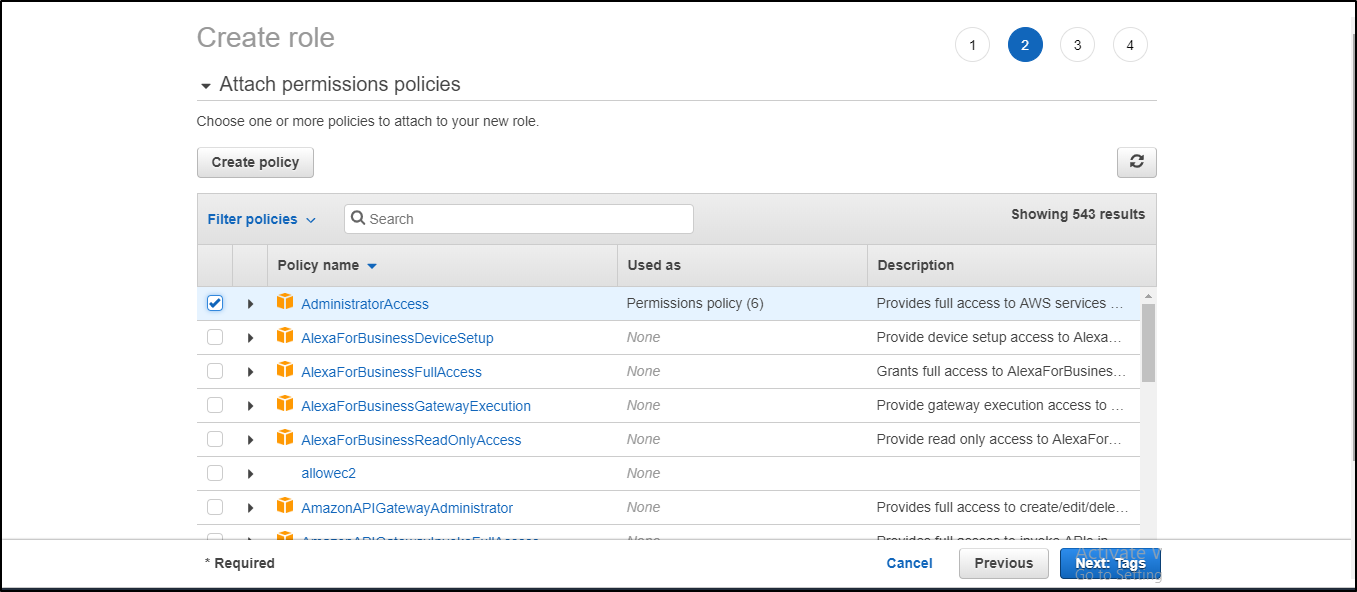Open the AmazonAPIGatewayAdministrator policy link
This screenshot has height=592, width=1357.
407,508
